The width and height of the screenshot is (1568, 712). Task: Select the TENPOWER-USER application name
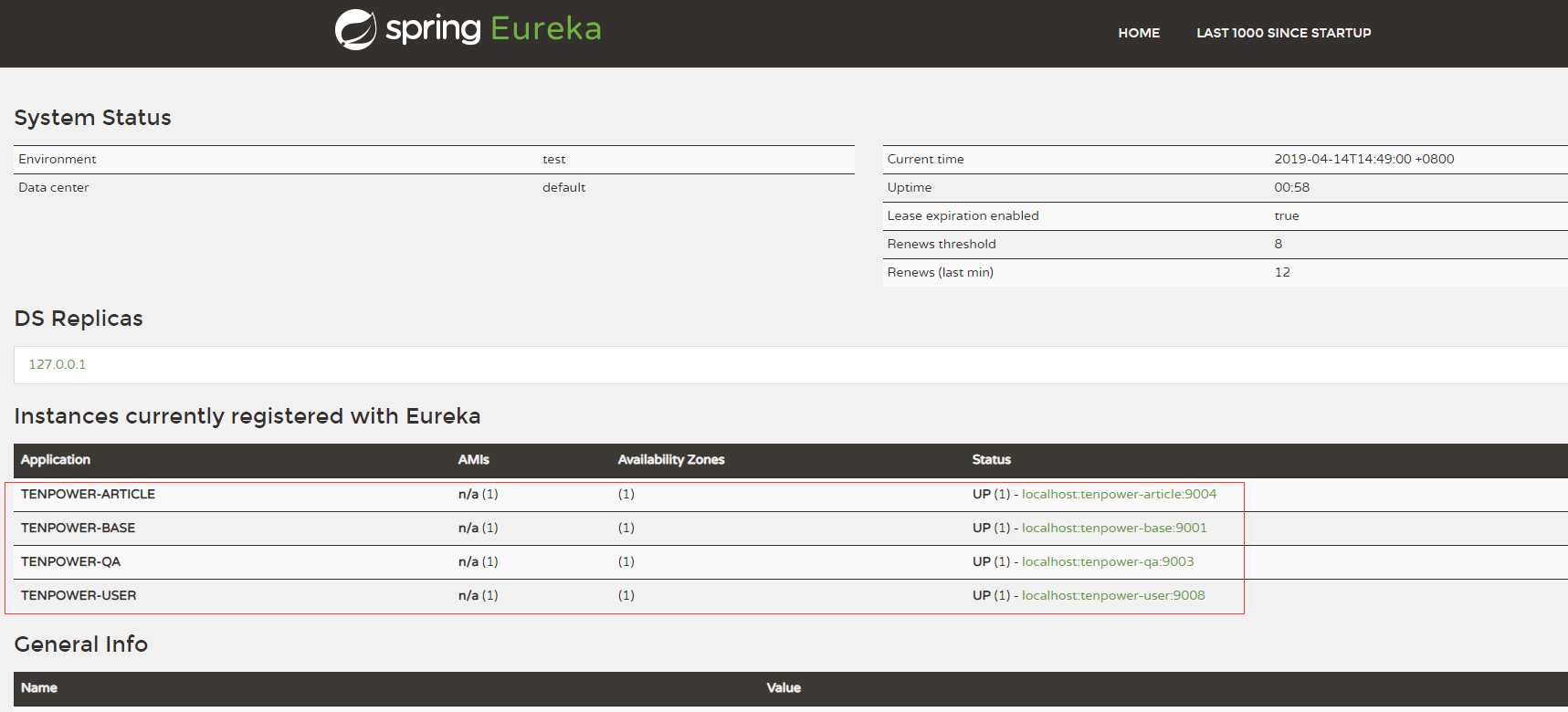pos(79,595)
